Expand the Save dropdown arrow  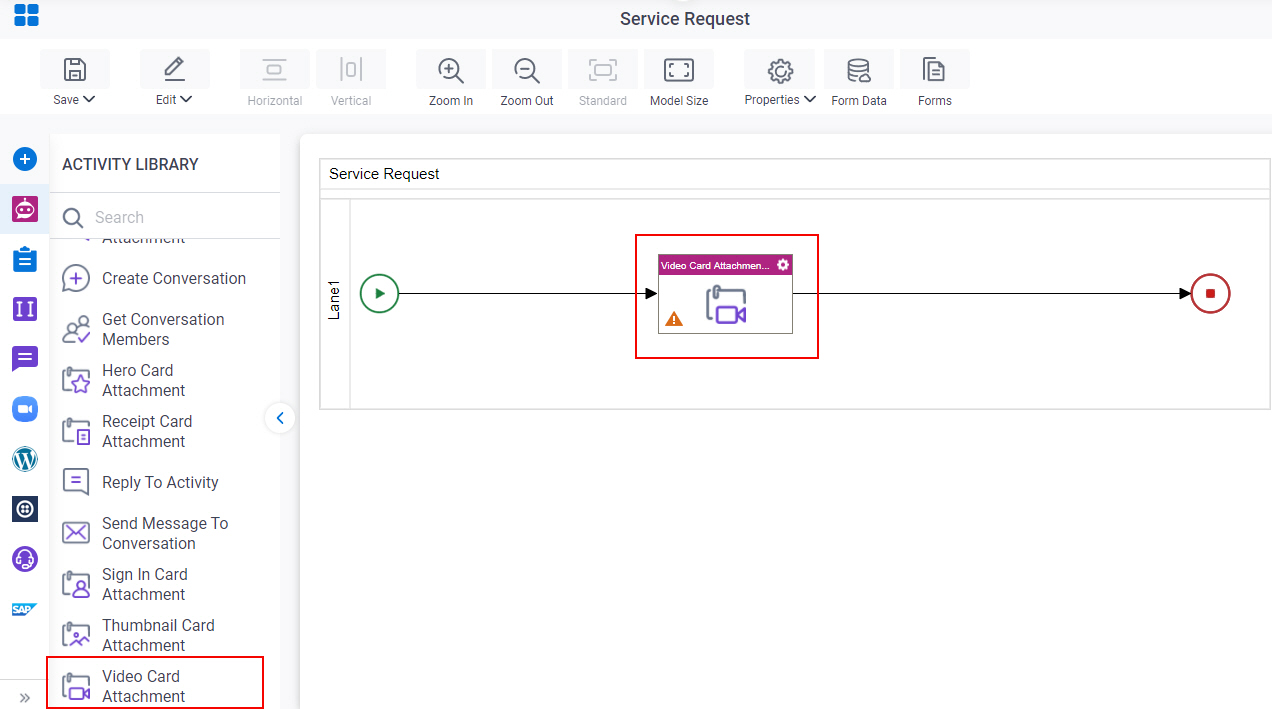89,99
